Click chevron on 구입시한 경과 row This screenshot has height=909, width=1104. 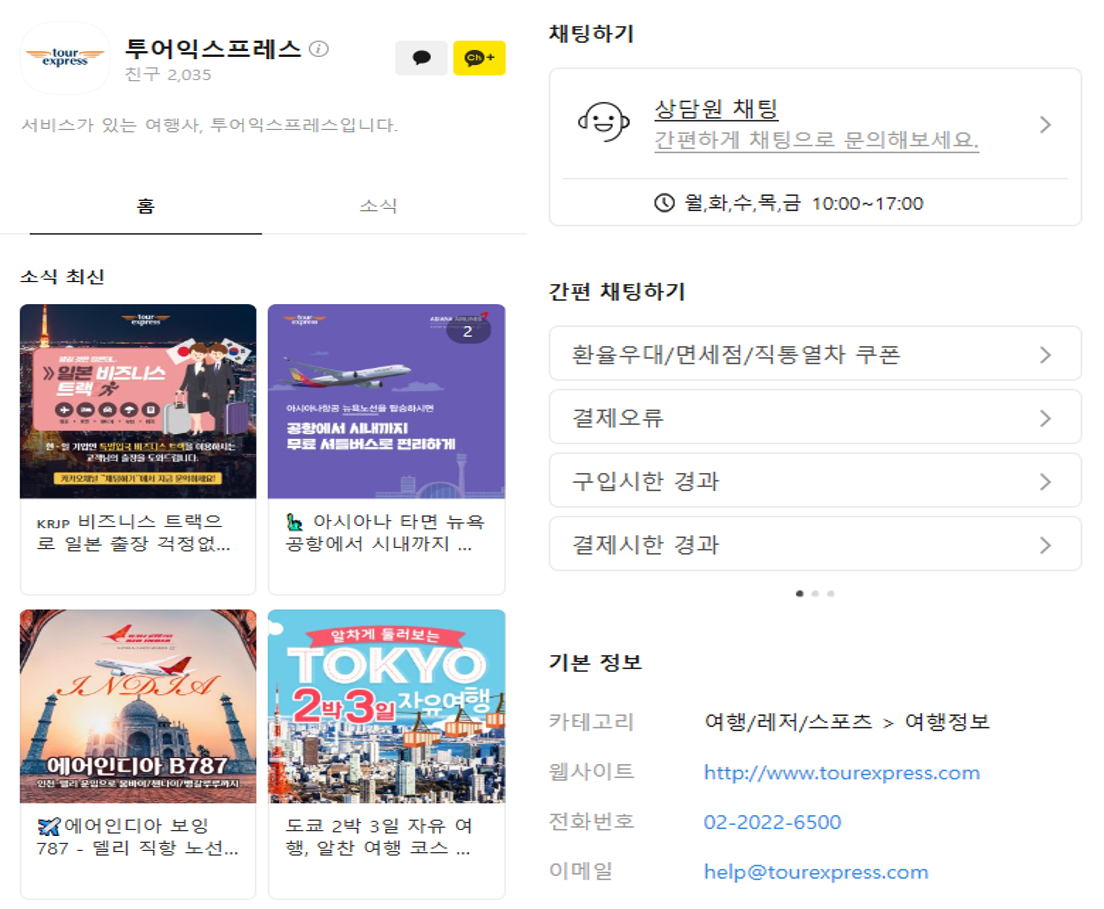click(1046, 482)
